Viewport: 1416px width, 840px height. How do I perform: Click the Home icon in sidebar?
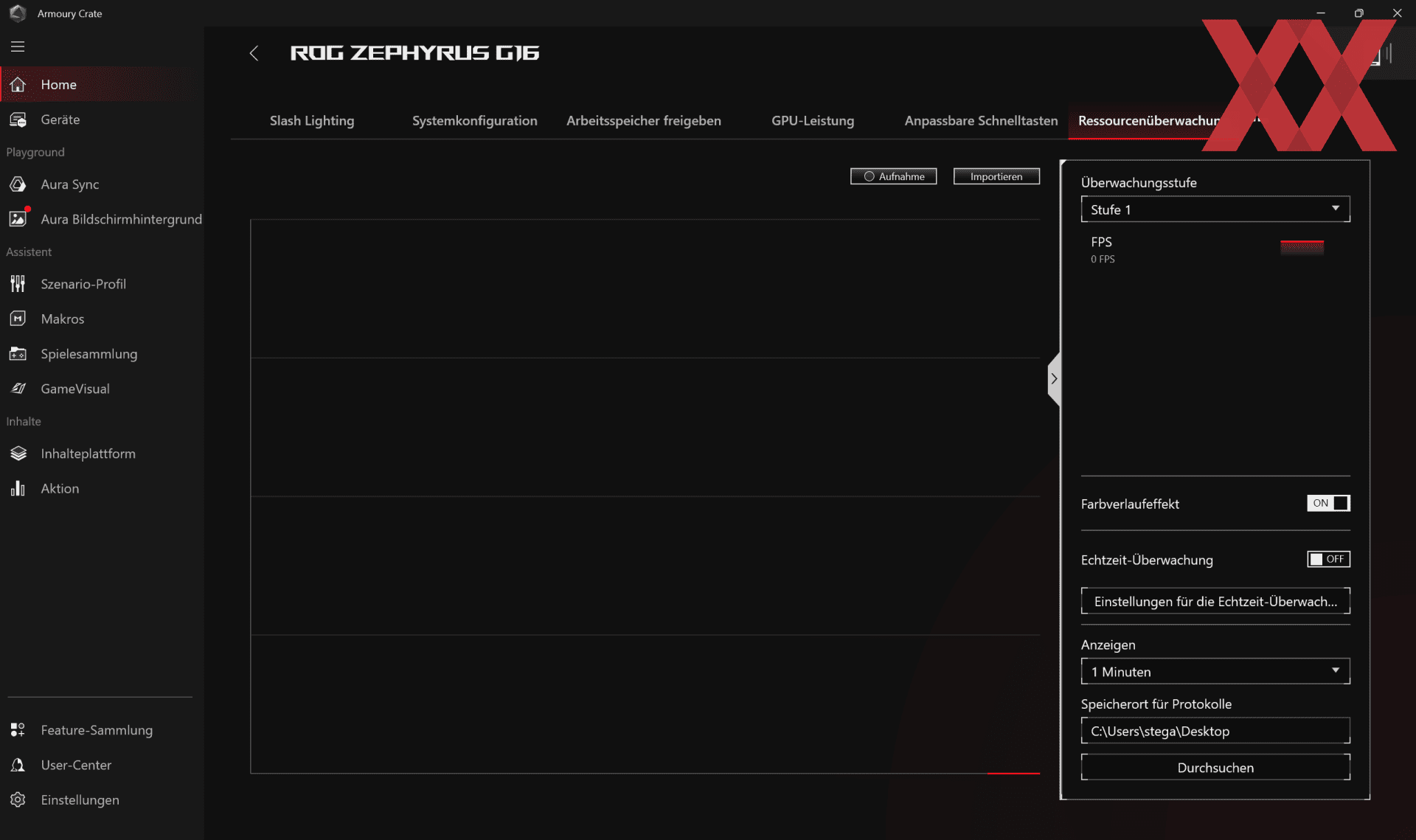18,85
